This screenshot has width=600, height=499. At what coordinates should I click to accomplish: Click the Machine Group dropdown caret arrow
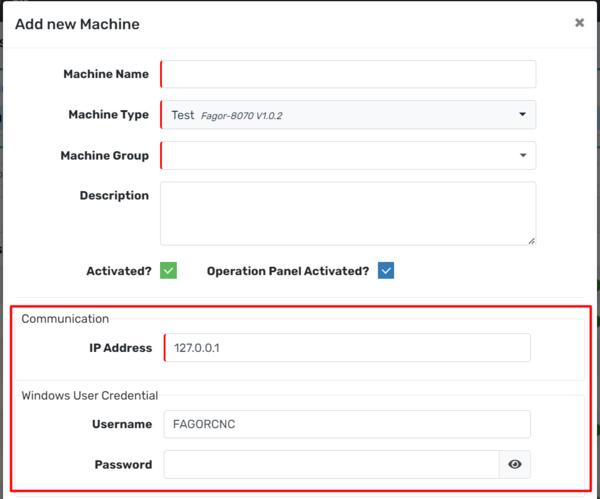522,156
